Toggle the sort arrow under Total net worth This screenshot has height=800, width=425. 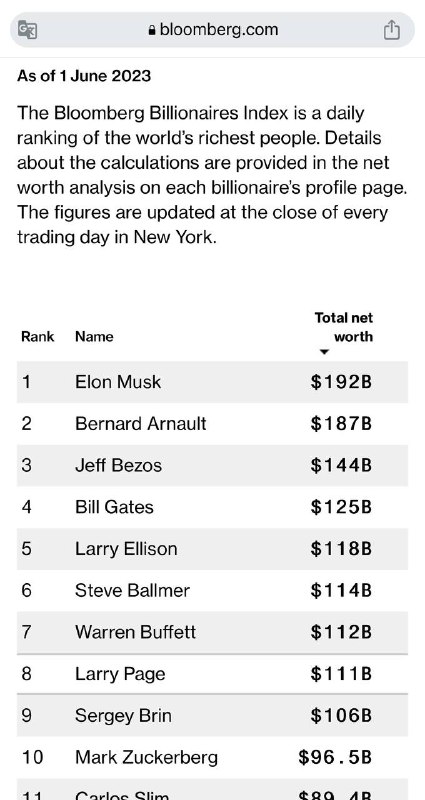click(323, 352)
